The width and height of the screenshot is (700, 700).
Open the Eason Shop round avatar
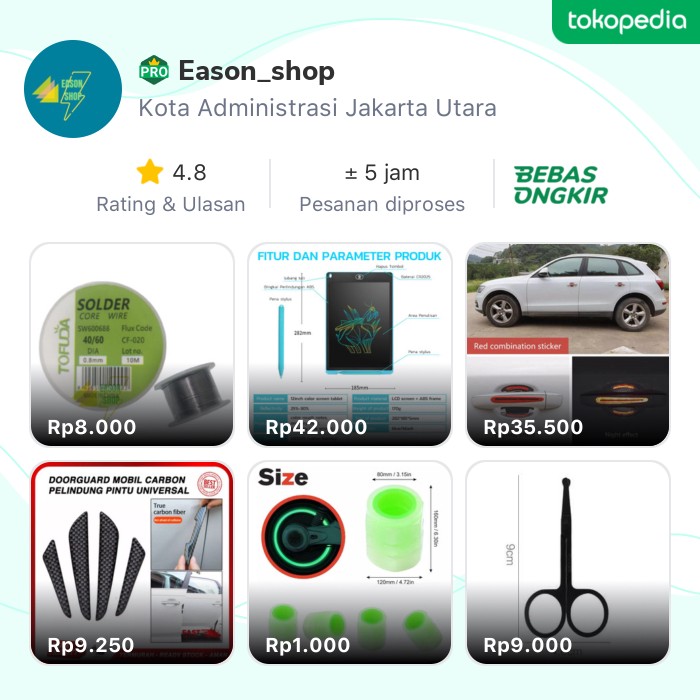pyautogui.click(x=73, y=89)
